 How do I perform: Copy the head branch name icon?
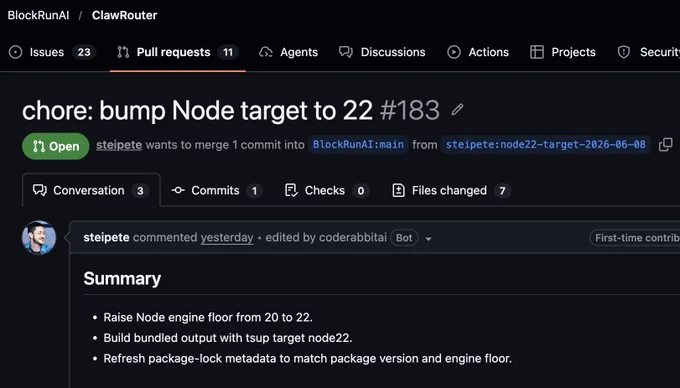pyautogui.click(x=666, y=145)
